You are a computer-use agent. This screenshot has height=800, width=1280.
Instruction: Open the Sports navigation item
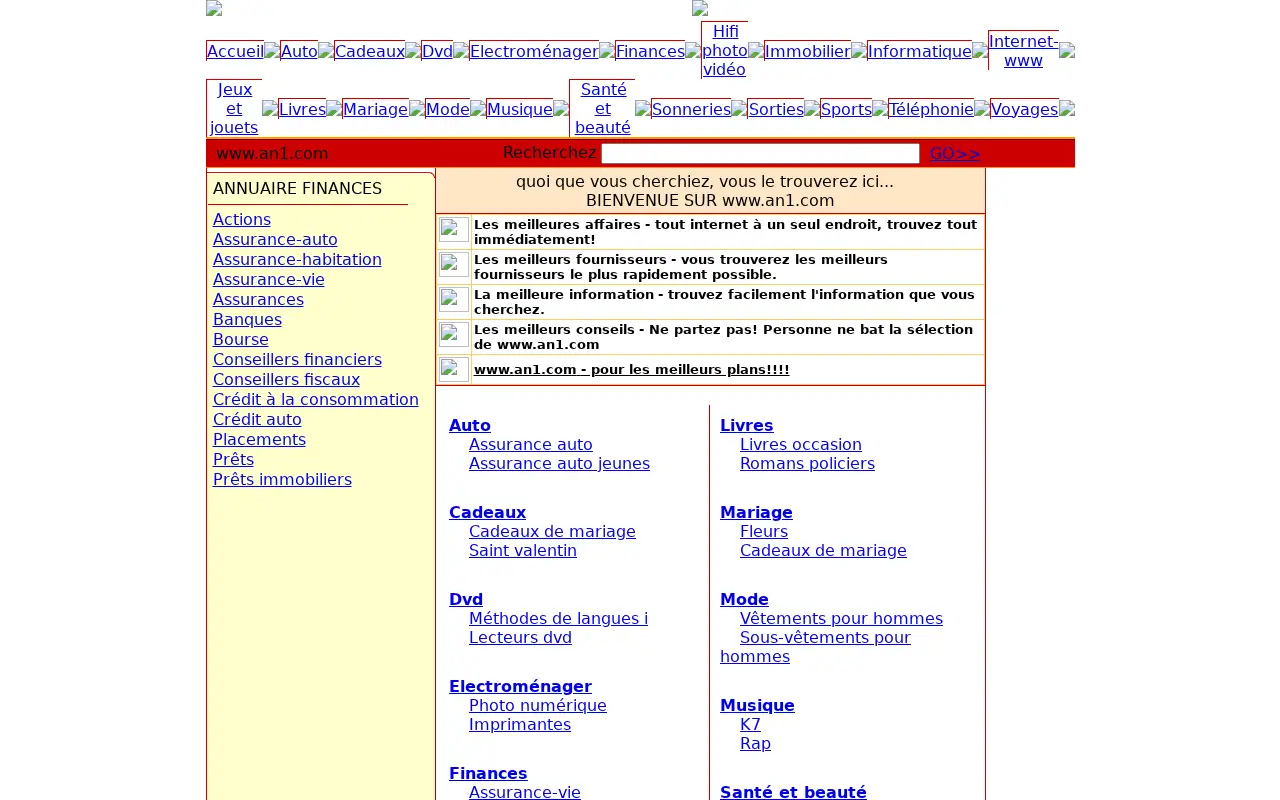[x=846, y=109]
